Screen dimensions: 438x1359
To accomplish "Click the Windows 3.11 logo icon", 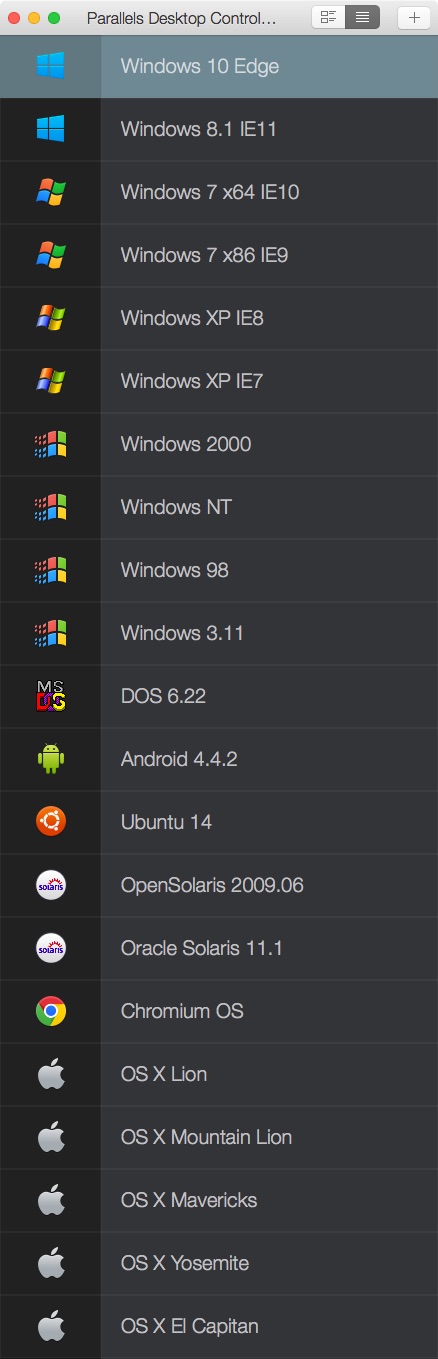I will pos(50,633).
